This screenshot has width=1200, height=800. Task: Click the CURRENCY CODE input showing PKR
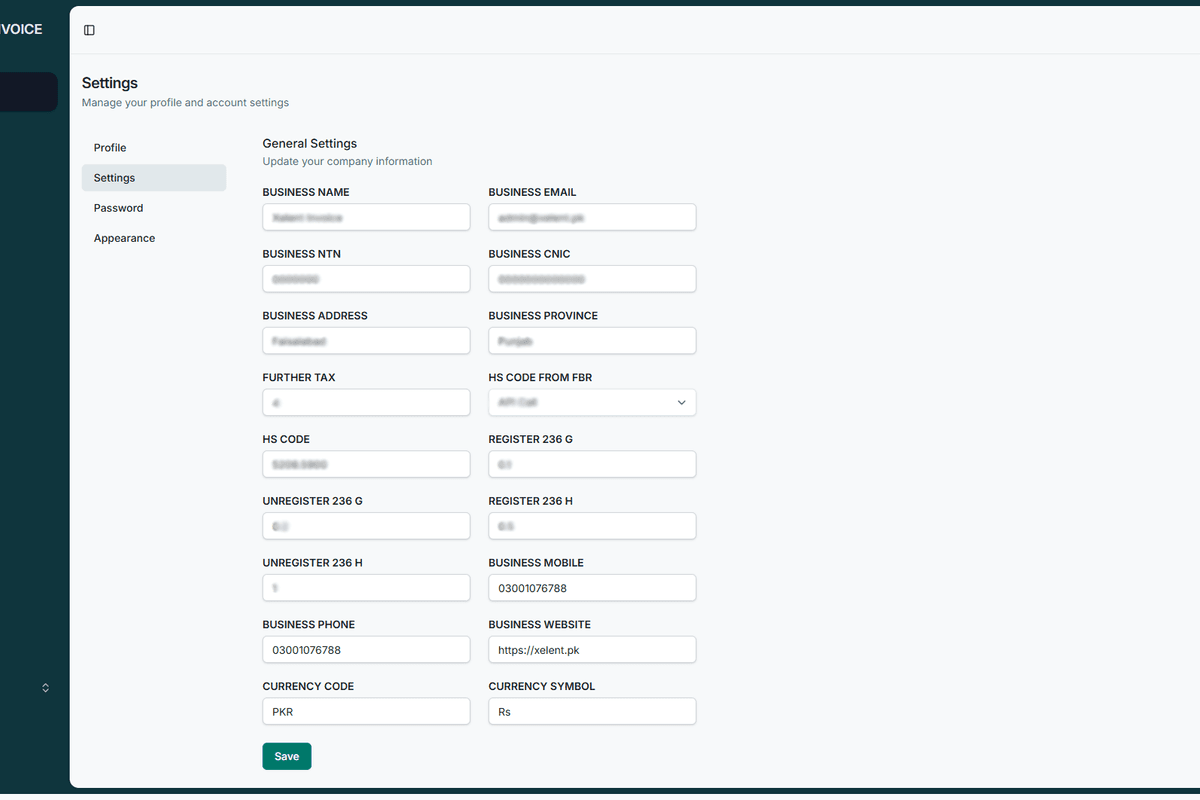click(366, 711)
